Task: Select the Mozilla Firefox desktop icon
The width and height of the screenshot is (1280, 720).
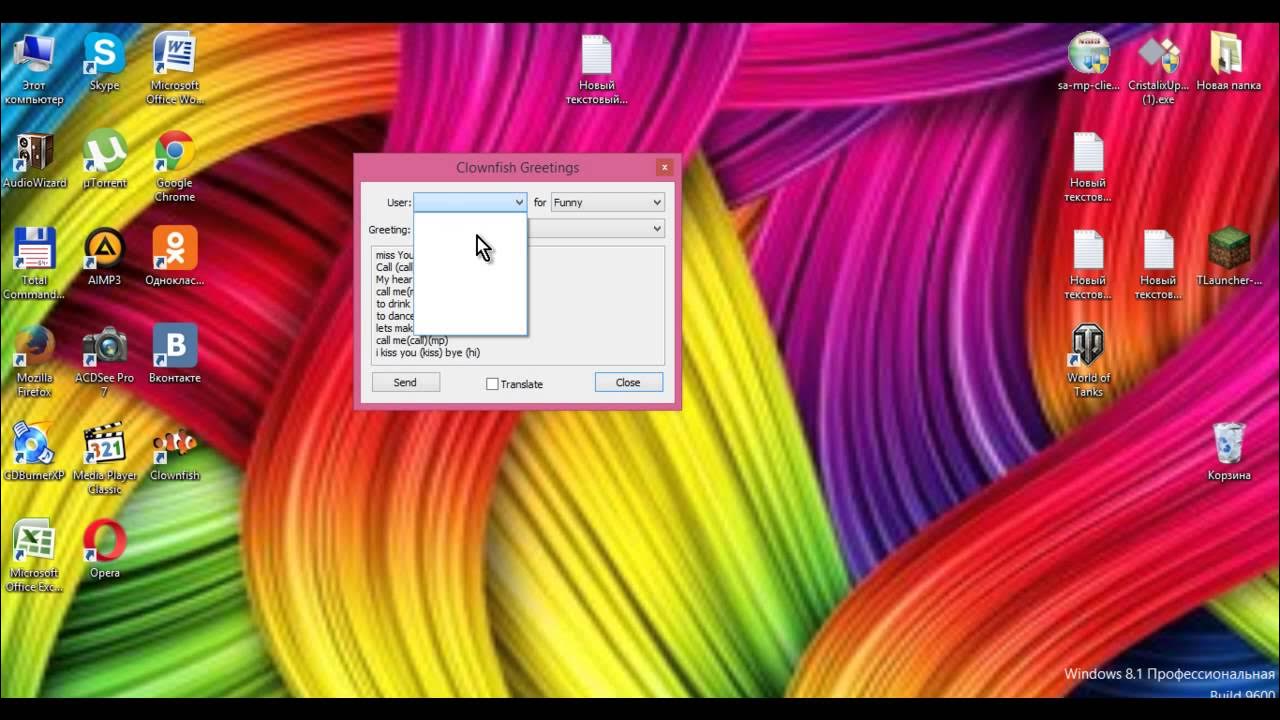Action: pyautogui.click(x=34, y=361)
